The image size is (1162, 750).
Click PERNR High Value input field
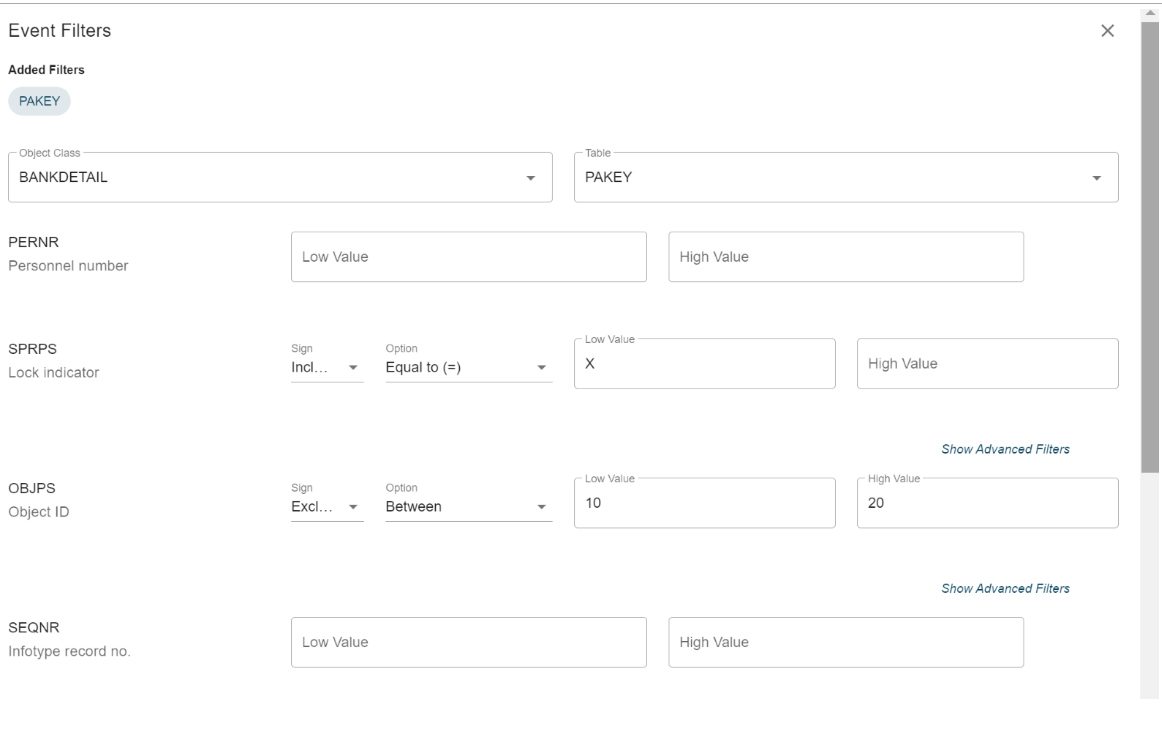pos(845,257)
